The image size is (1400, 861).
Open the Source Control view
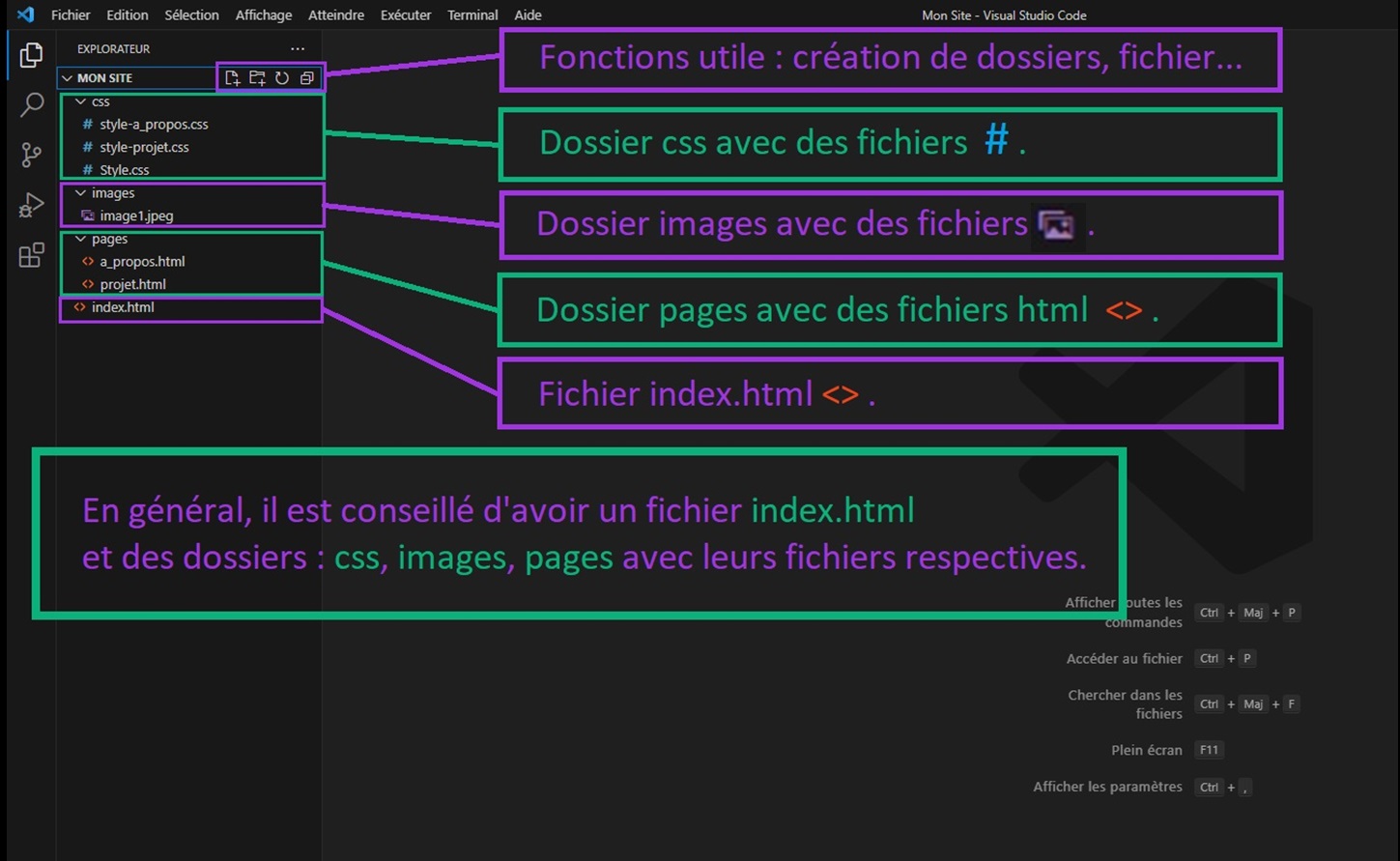(x=31, y=155)
